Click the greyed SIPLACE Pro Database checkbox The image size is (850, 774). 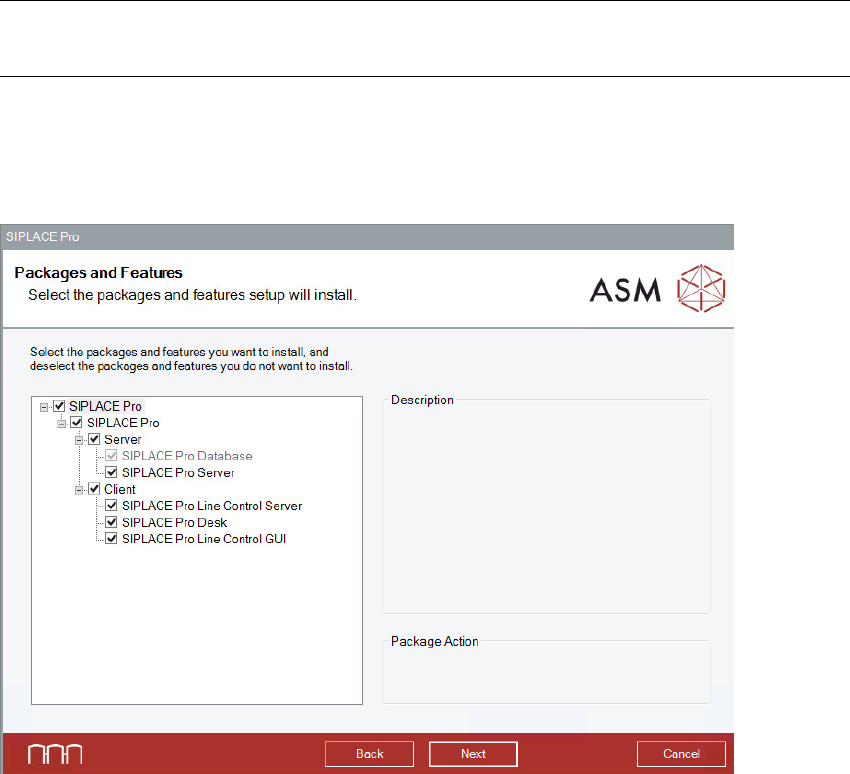tap(111, 456)
